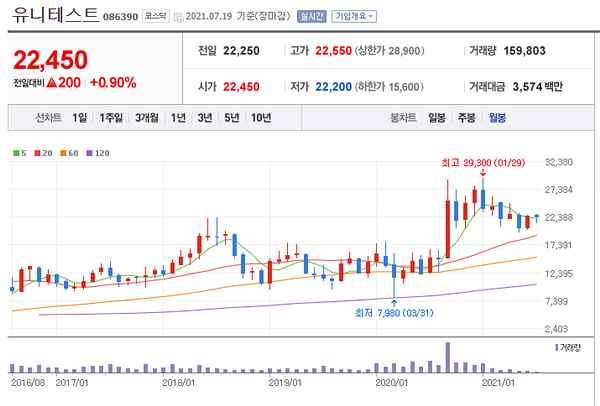This screenshot has height=406, width=600.
Task: Select the 1일 line chart tab
Action: (x=80, y=117)
